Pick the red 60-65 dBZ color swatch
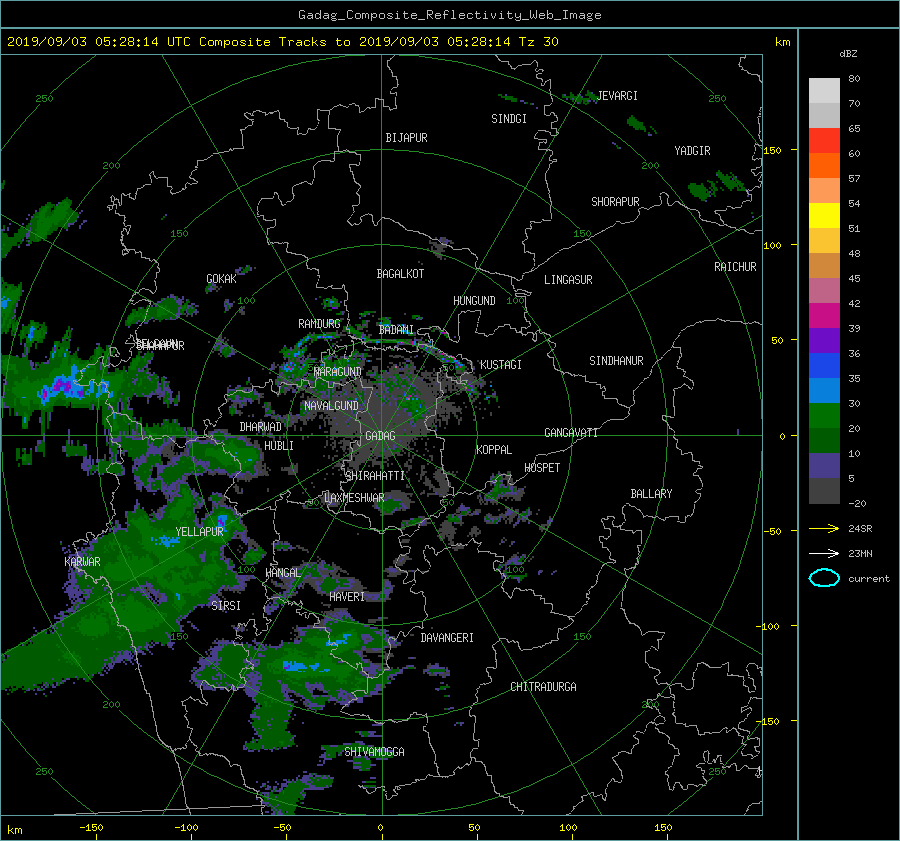Viewport: 900px width, 841px height. (824, 141)
